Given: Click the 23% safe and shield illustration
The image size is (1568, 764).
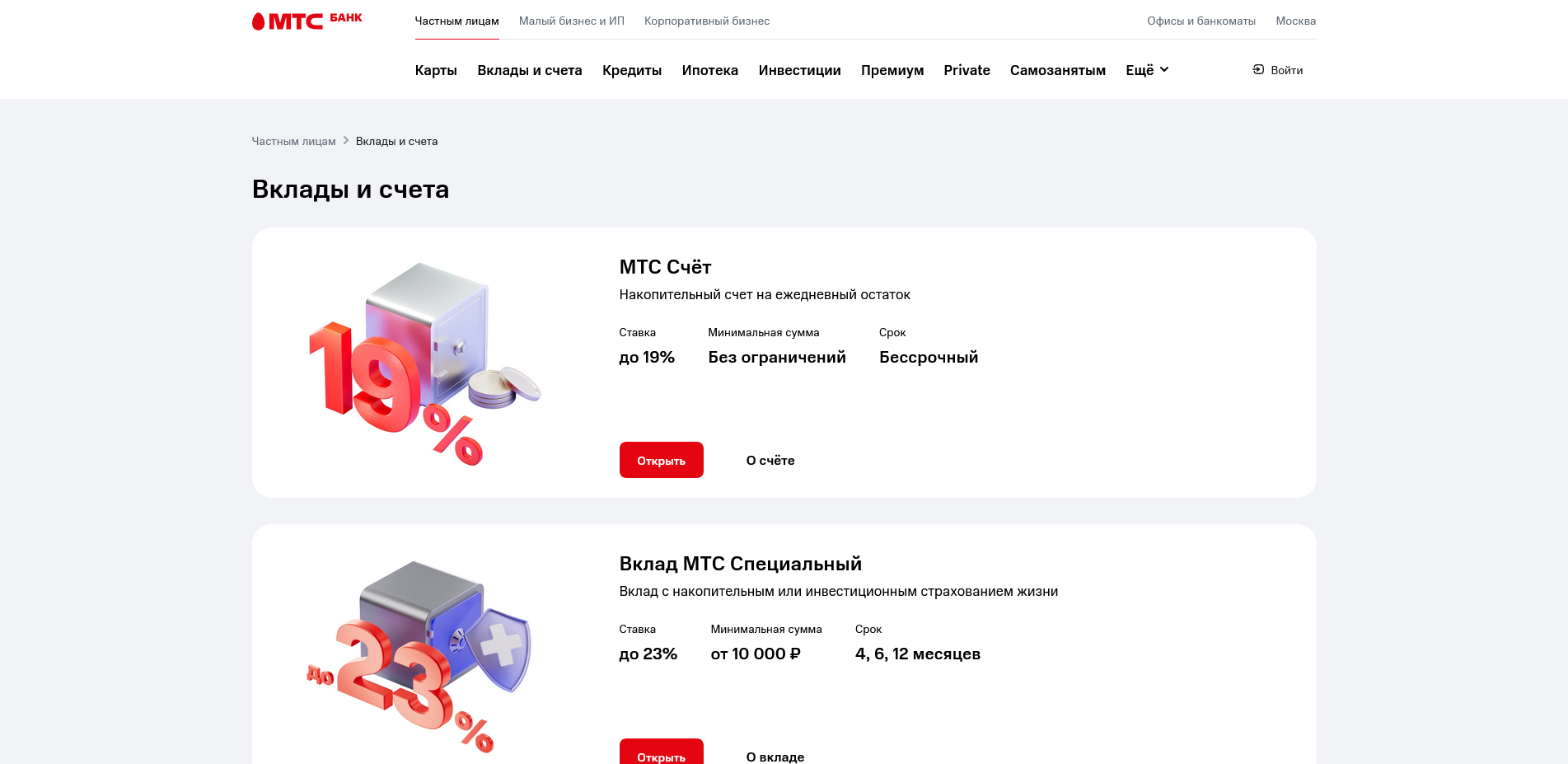Looking at the screenshot, I should pos(420,655).
